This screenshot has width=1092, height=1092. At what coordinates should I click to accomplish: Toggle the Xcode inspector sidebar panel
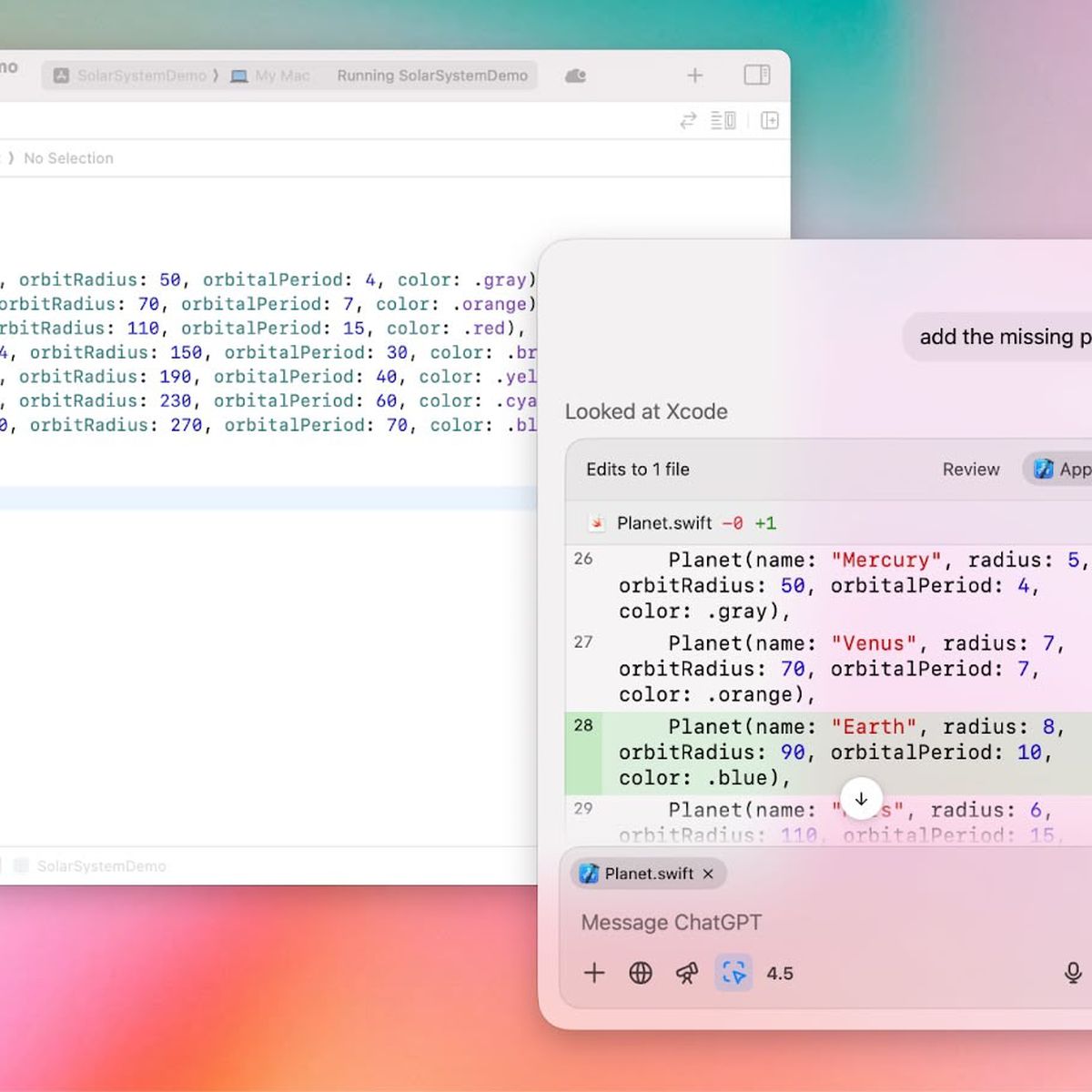[756, 75]
